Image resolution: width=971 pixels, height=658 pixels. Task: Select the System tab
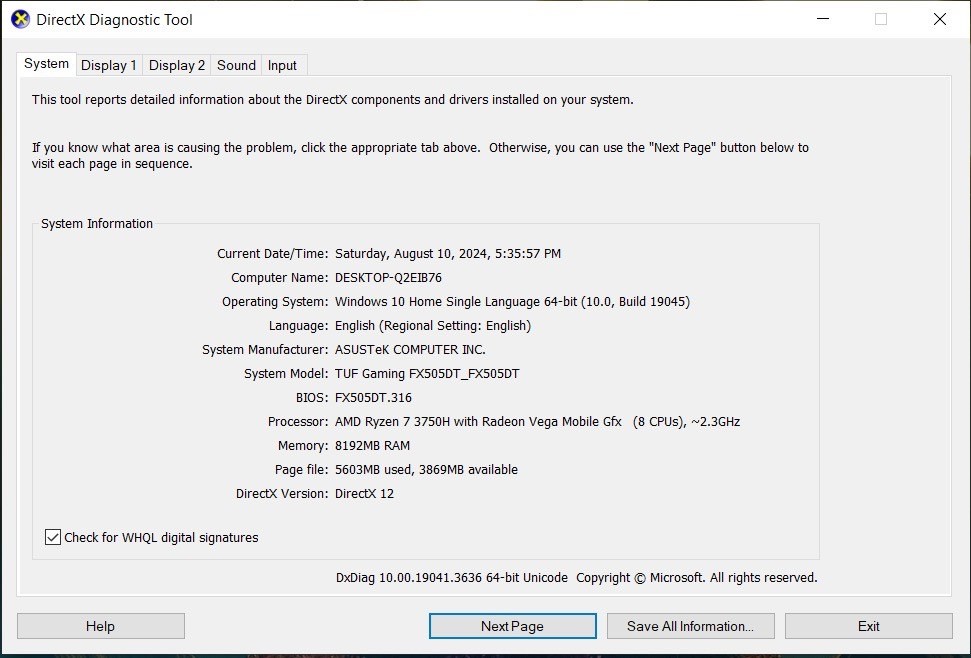coord(45,63)
